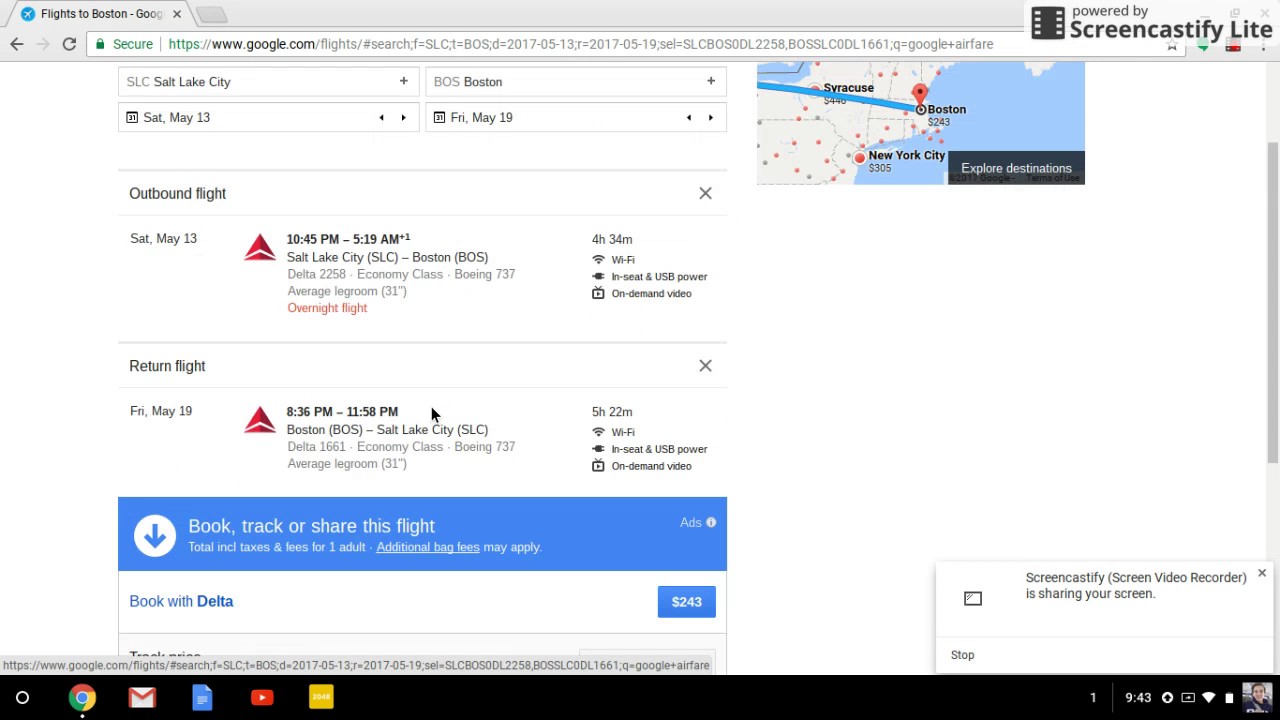This screenshot has height=720, width=1280.
Task: Click the Boston map pin marker
Action: (920, 97)
